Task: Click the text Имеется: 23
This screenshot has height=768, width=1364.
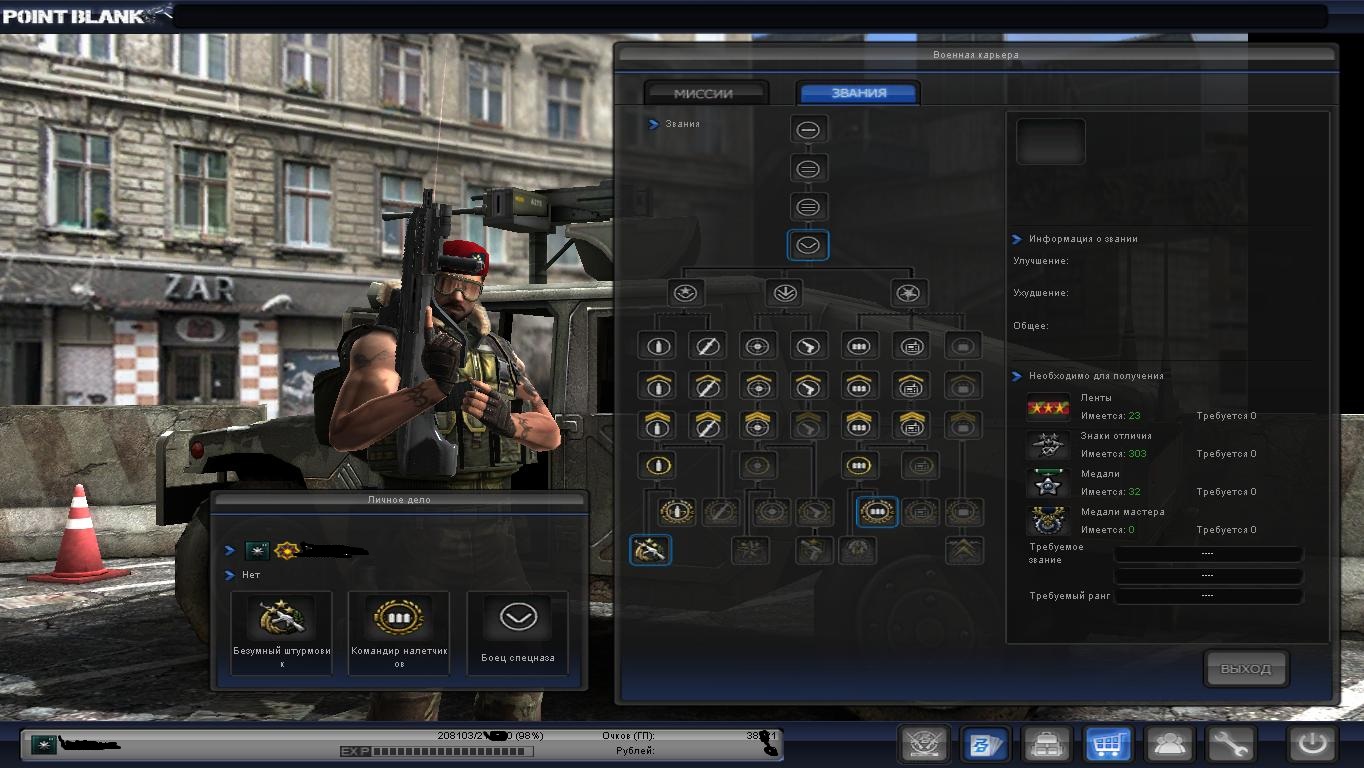Action: (x=1110, y=416)
